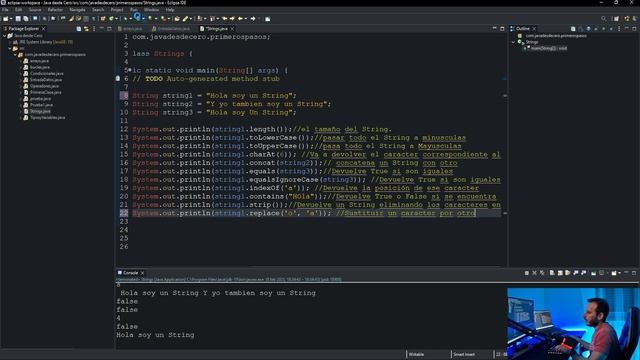Click the Back navigation arrow in toolbar
Viewport: 640px width, 360px height.
pos(240,18)
